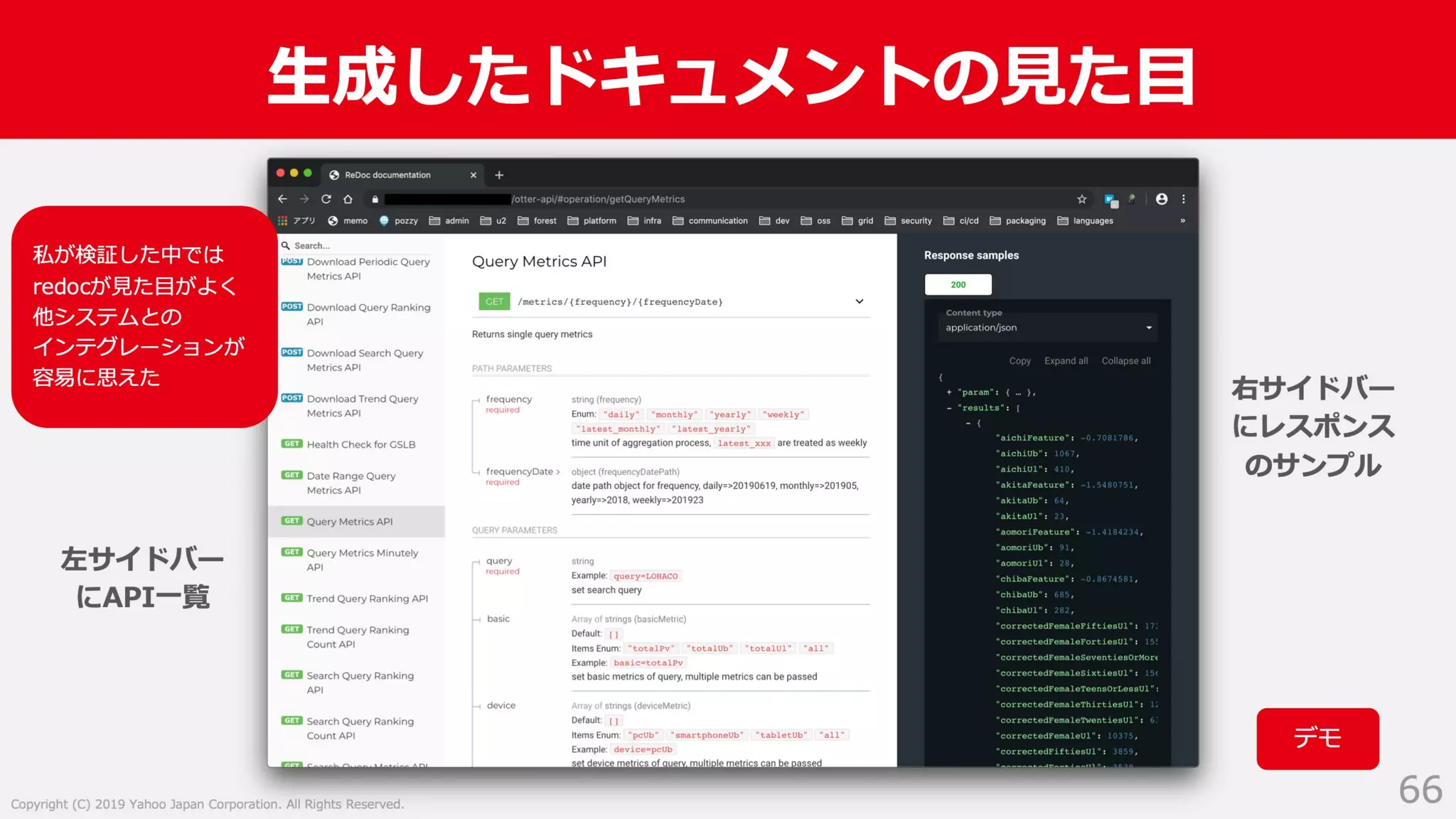This screenshot has height=819, width=1456.
Task: Select Trend Query Ranking API in sidebar
Action: pyautogui.click(x=367, y=599)
